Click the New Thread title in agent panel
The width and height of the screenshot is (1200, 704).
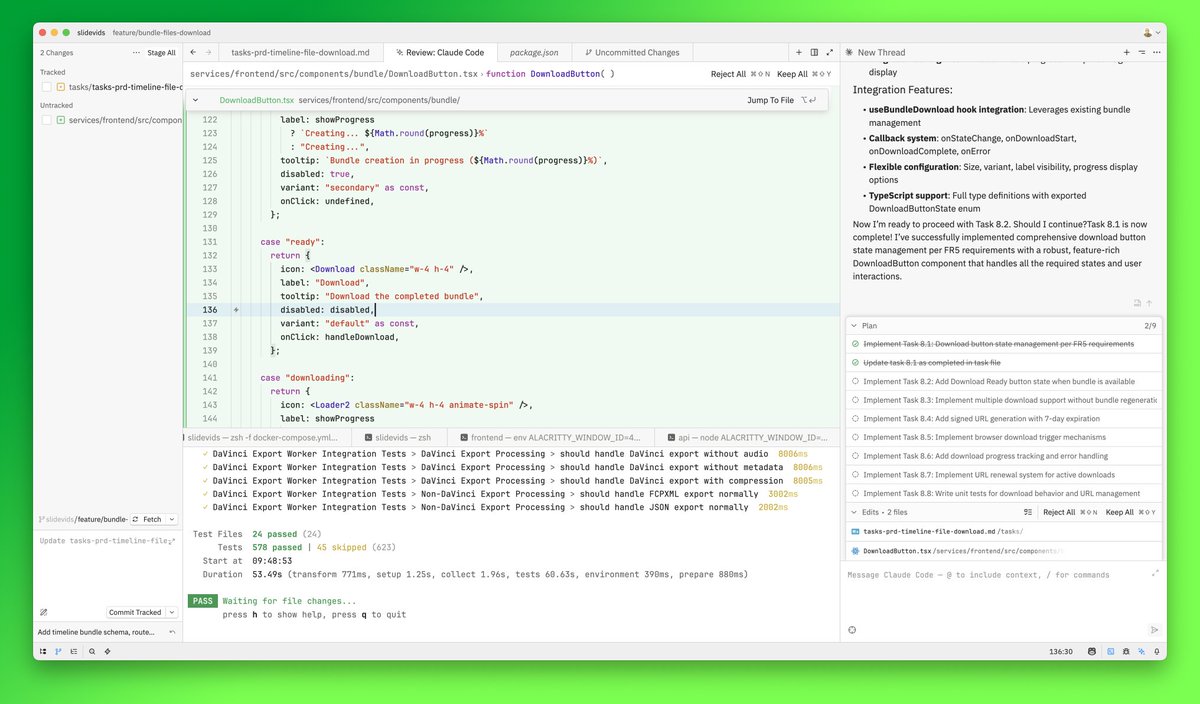[882, 52]
